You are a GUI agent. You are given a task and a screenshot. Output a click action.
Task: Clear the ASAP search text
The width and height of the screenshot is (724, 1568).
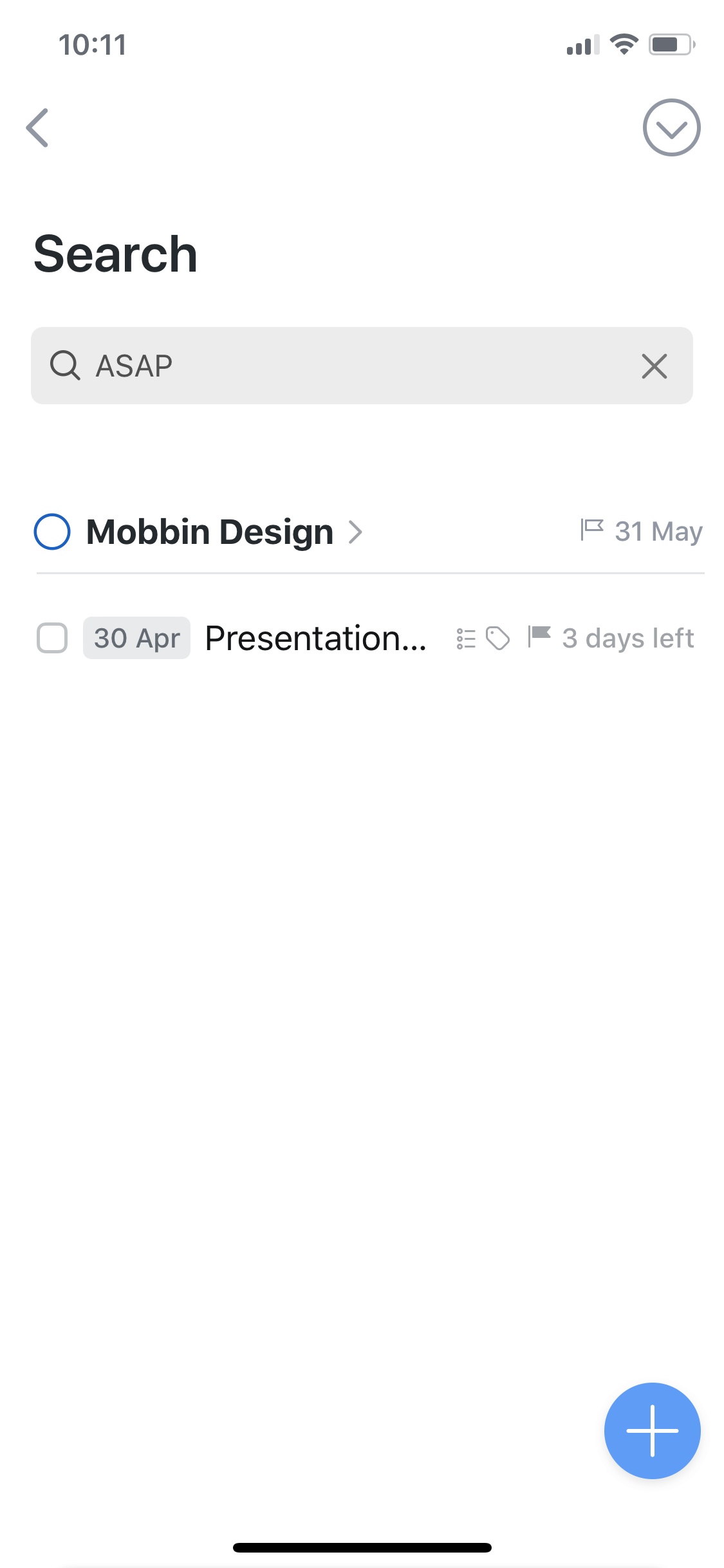point(654,366)
